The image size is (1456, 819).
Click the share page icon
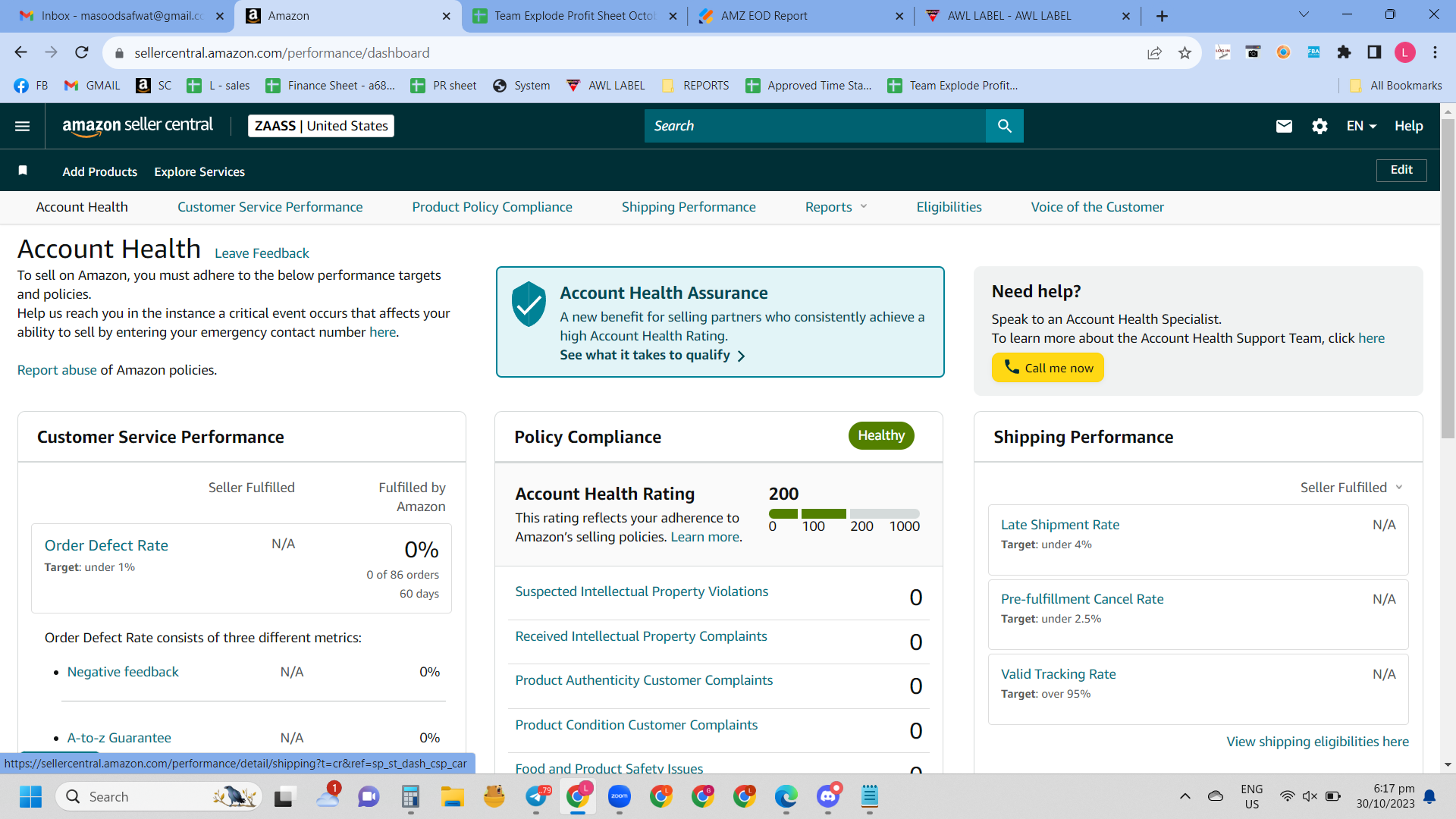click(x=1154, y=52)
